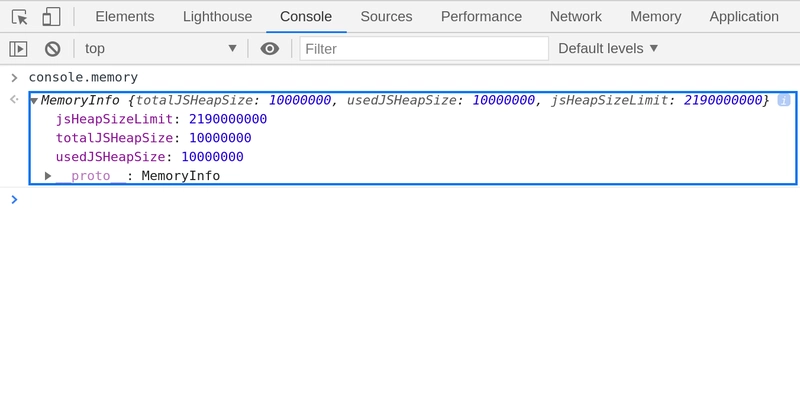800x398 pixels.
Task: Expand the __proto__ MemoryInfo entry
Action: [48, 176]
